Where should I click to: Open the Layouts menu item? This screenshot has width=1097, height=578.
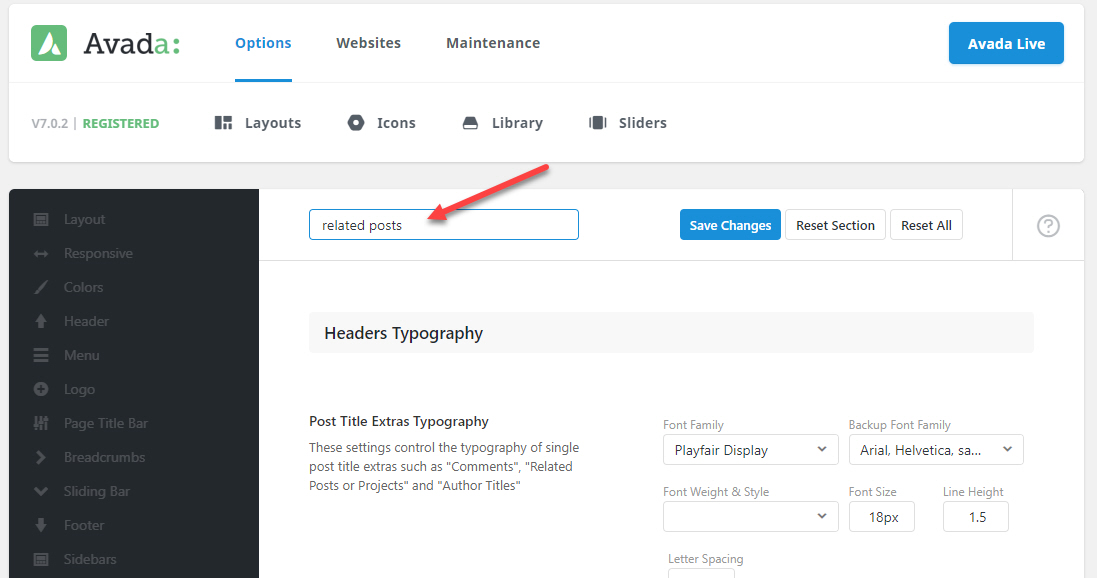point(257,123)
